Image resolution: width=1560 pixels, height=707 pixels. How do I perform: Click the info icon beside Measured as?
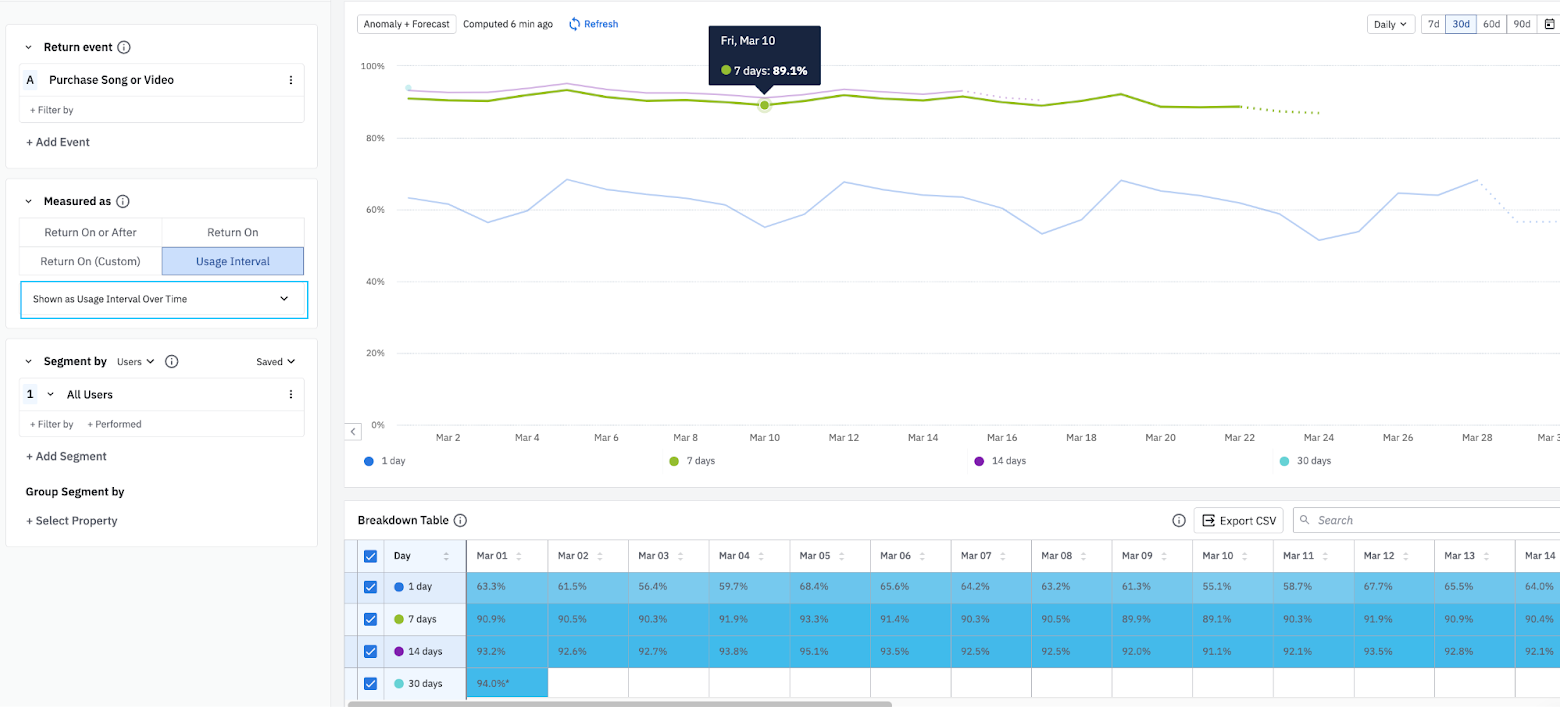click(x=123, y=201)
